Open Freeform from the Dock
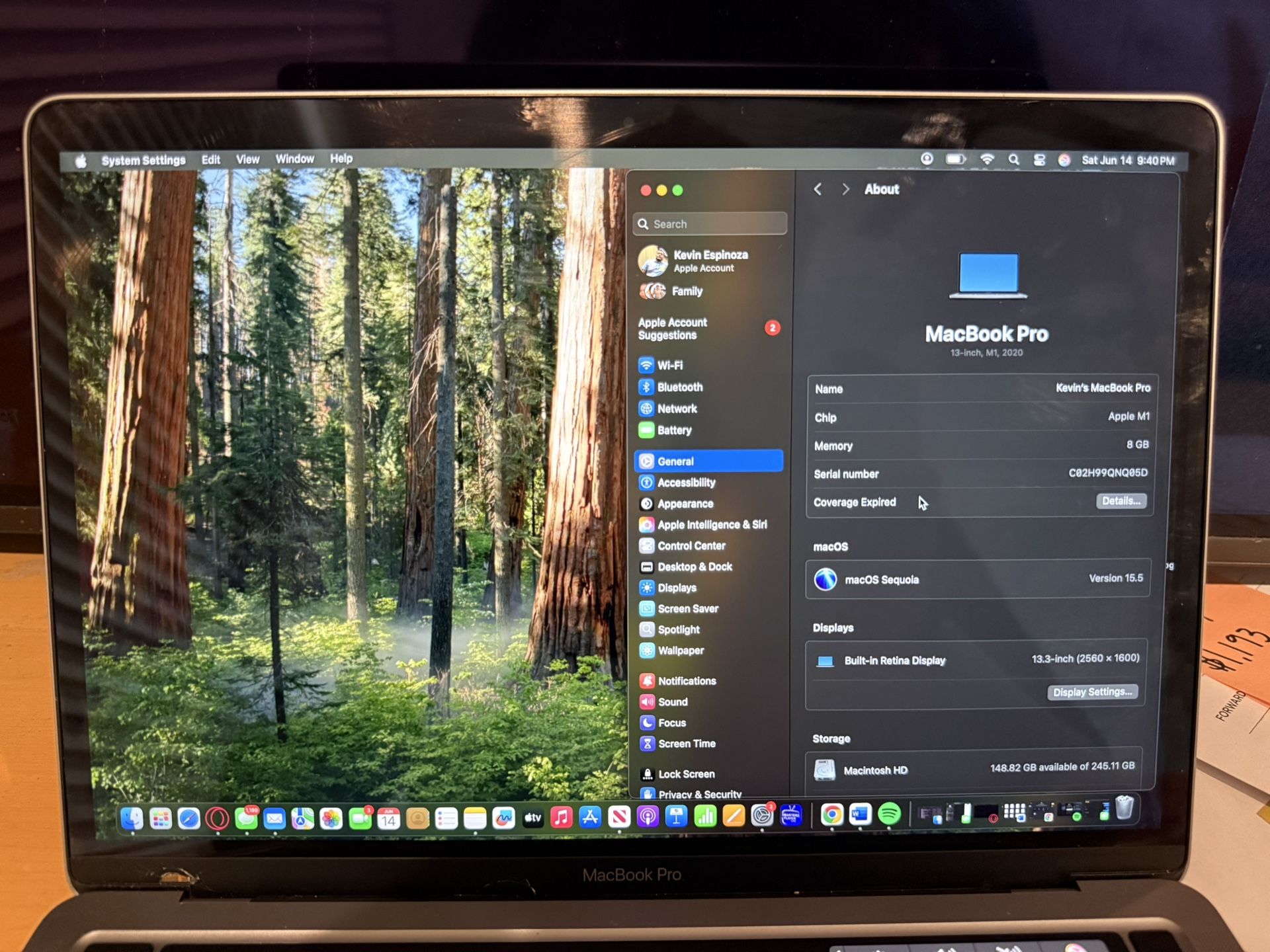This screenshot has height=952, width=1270. tap(503, 818)
